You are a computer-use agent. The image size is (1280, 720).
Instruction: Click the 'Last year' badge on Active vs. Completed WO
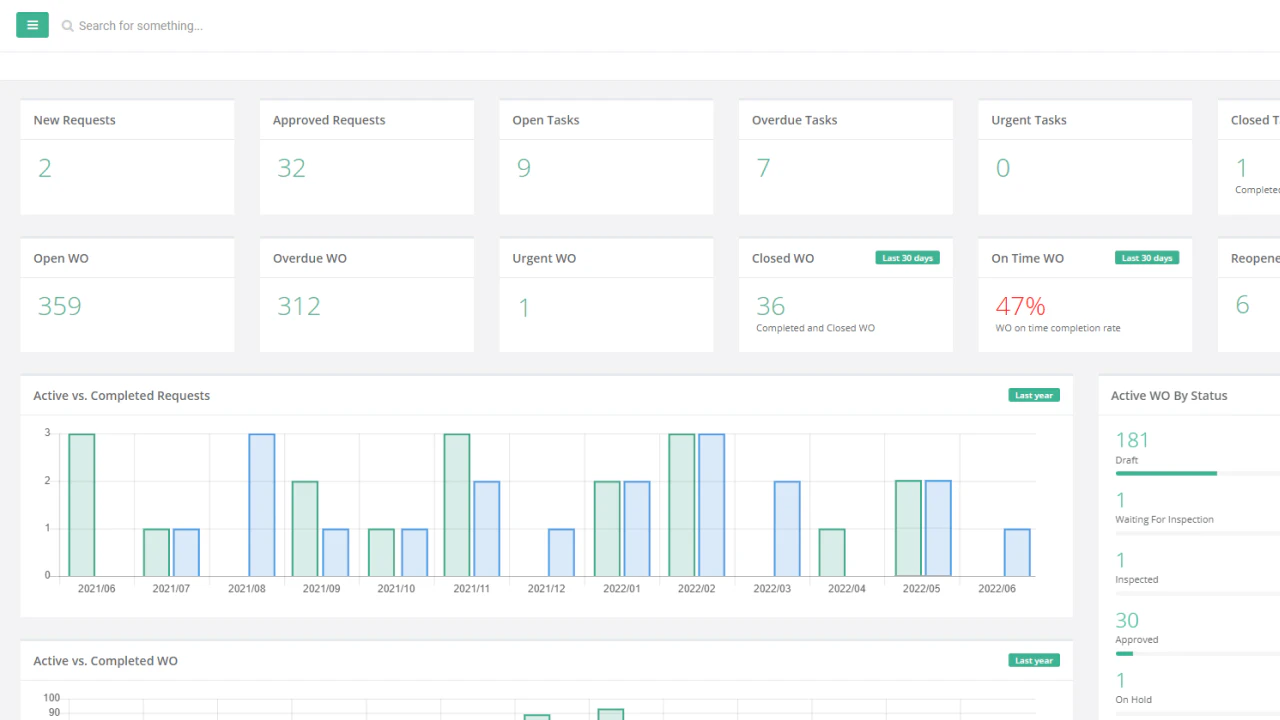(1033, 660)
